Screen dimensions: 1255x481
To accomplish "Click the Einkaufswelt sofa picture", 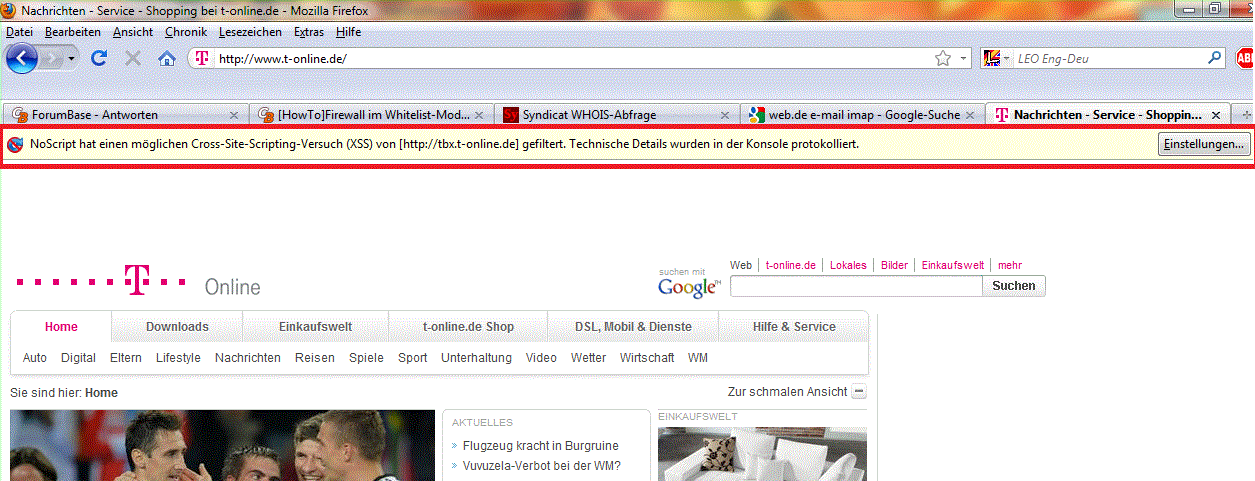I will tap(762, 454).
